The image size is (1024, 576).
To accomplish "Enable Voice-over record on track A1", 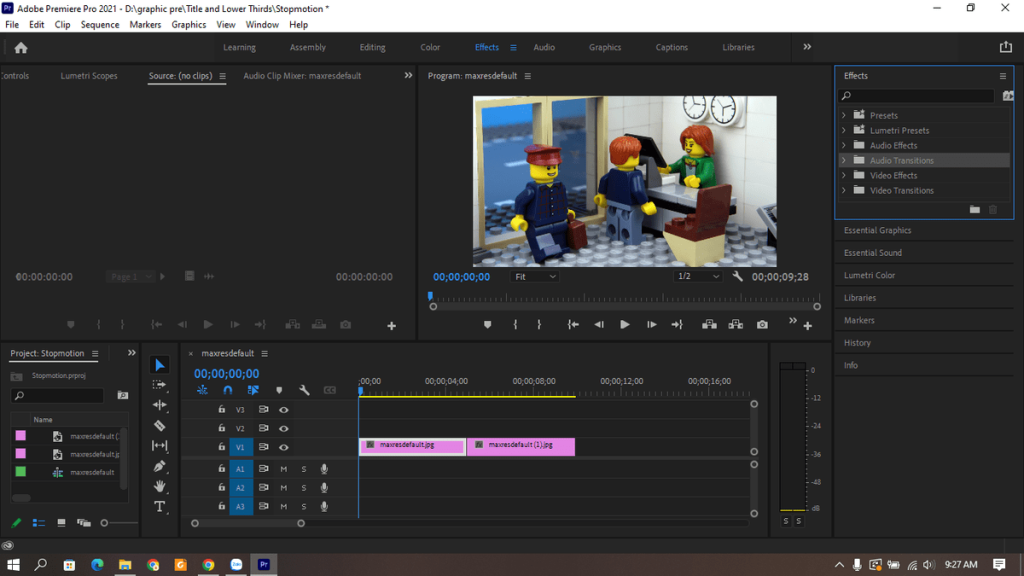I will point(324,468).
